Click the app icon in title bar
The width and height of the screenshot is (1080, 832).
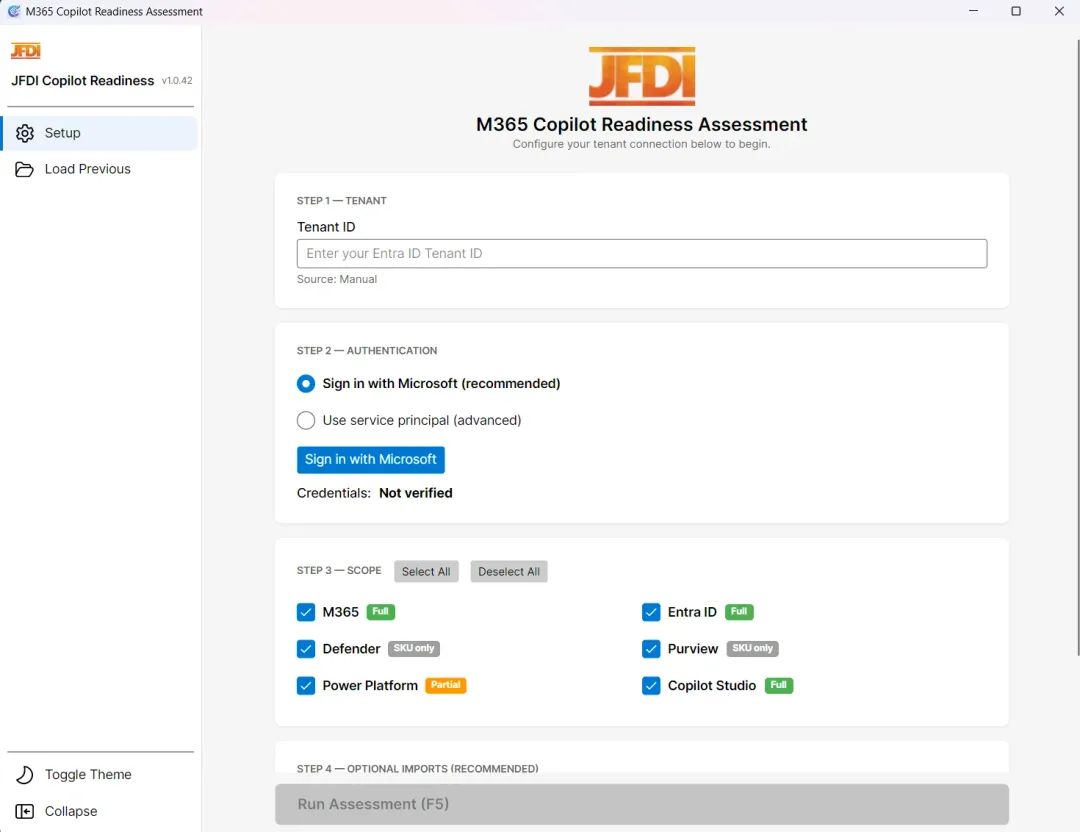point(13,11)
